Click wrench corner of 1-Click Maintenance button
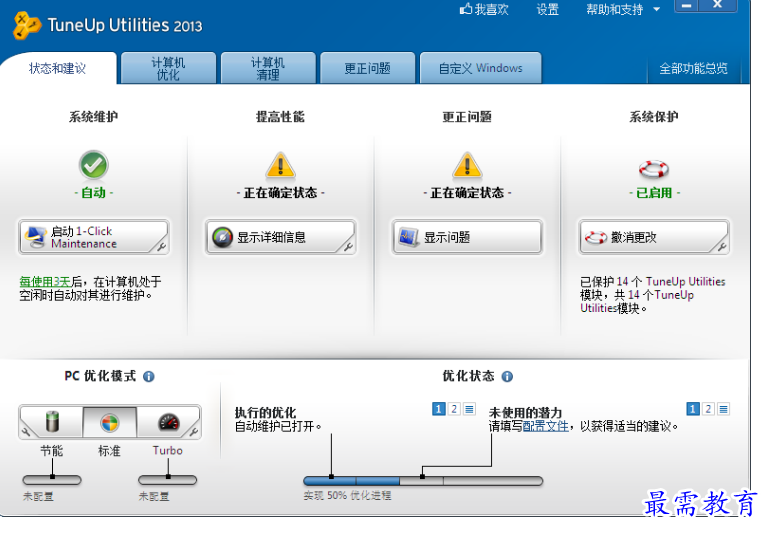 click(x=161, y=246)
